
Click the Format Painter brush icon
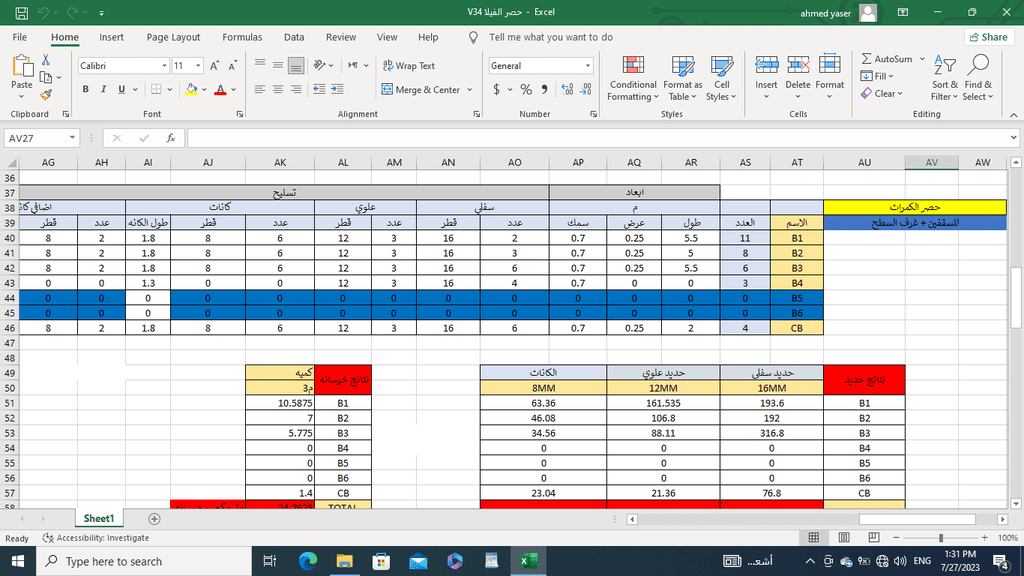(x=46, y=95)
